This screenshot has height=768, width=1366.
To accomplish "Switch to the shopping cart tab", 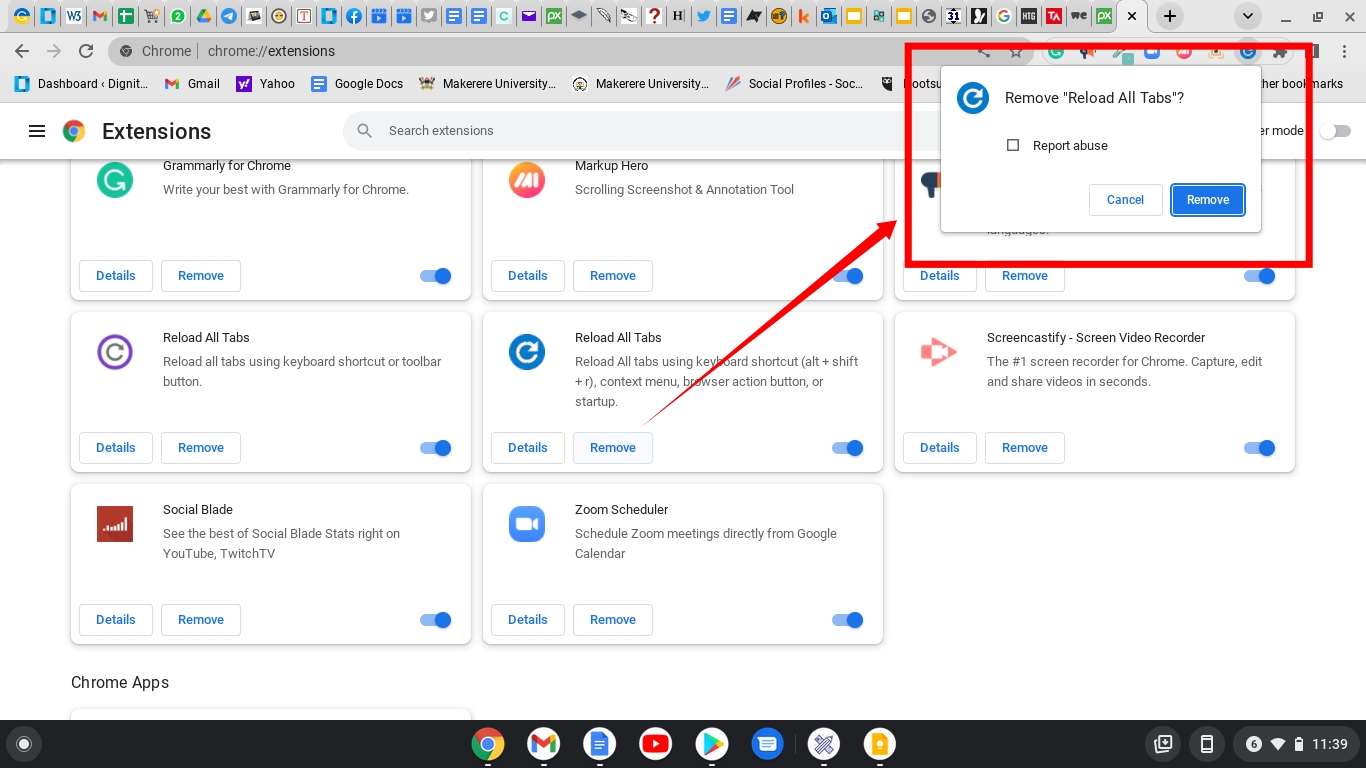I will click(151, 16).
